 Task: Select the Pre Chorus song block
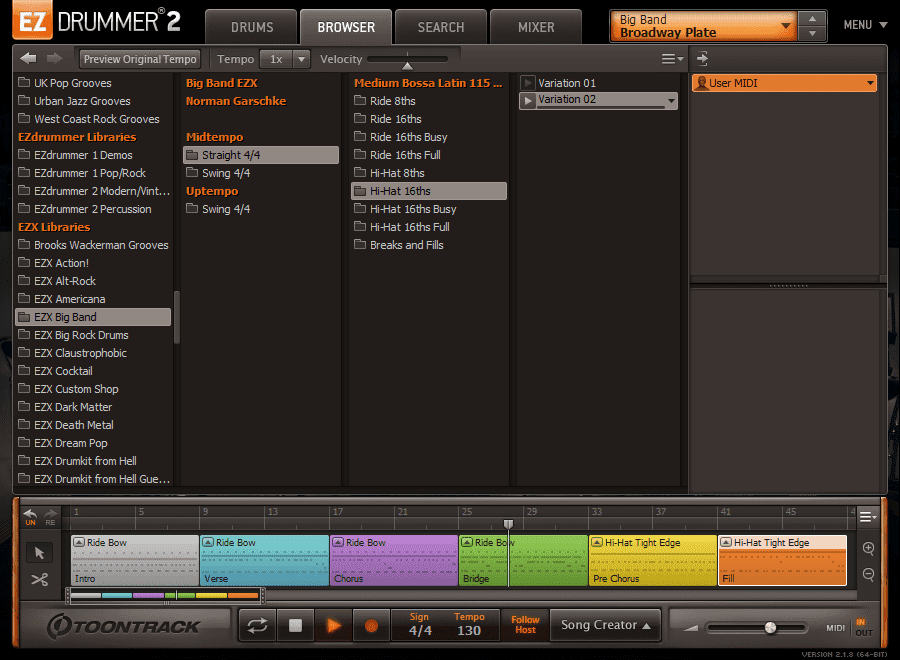pyautogui.click(x=653, y=561)
